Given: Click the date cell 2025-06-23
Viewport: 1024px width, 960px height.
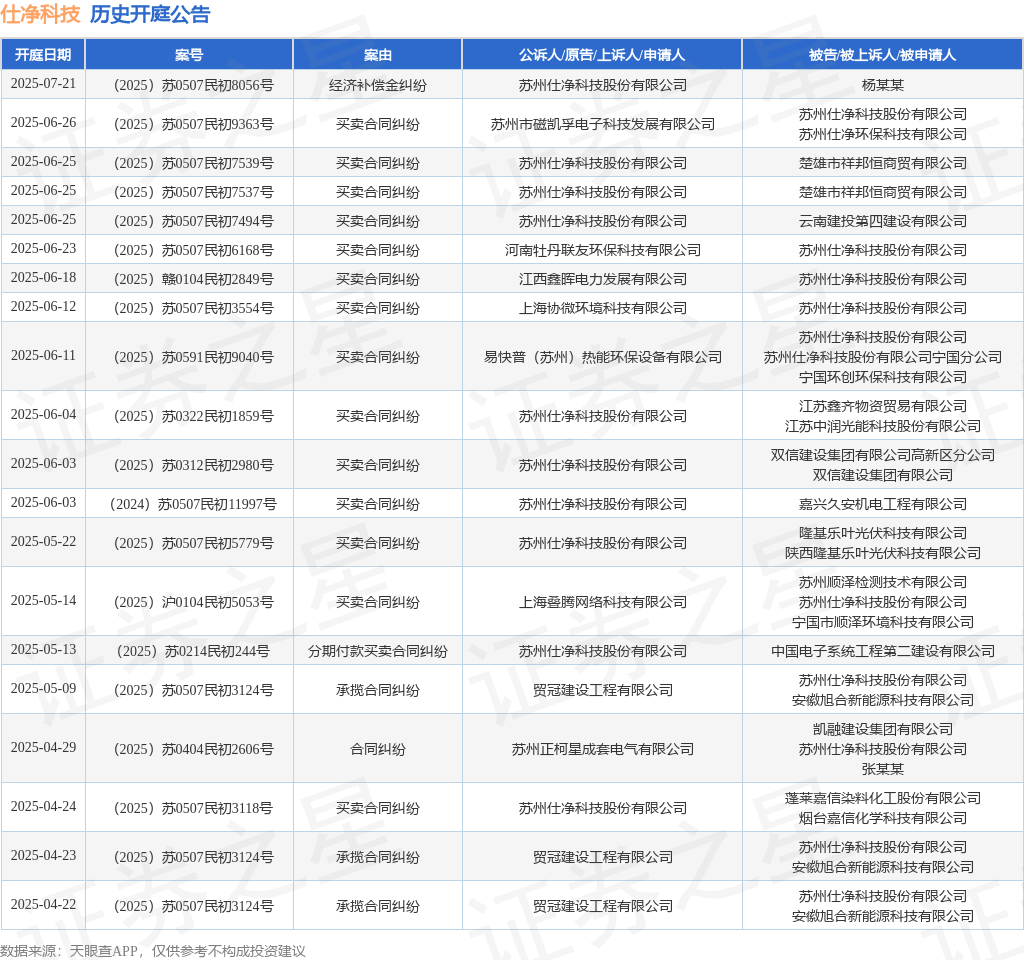Looking at the screenshot, I should tap(43, 249).
